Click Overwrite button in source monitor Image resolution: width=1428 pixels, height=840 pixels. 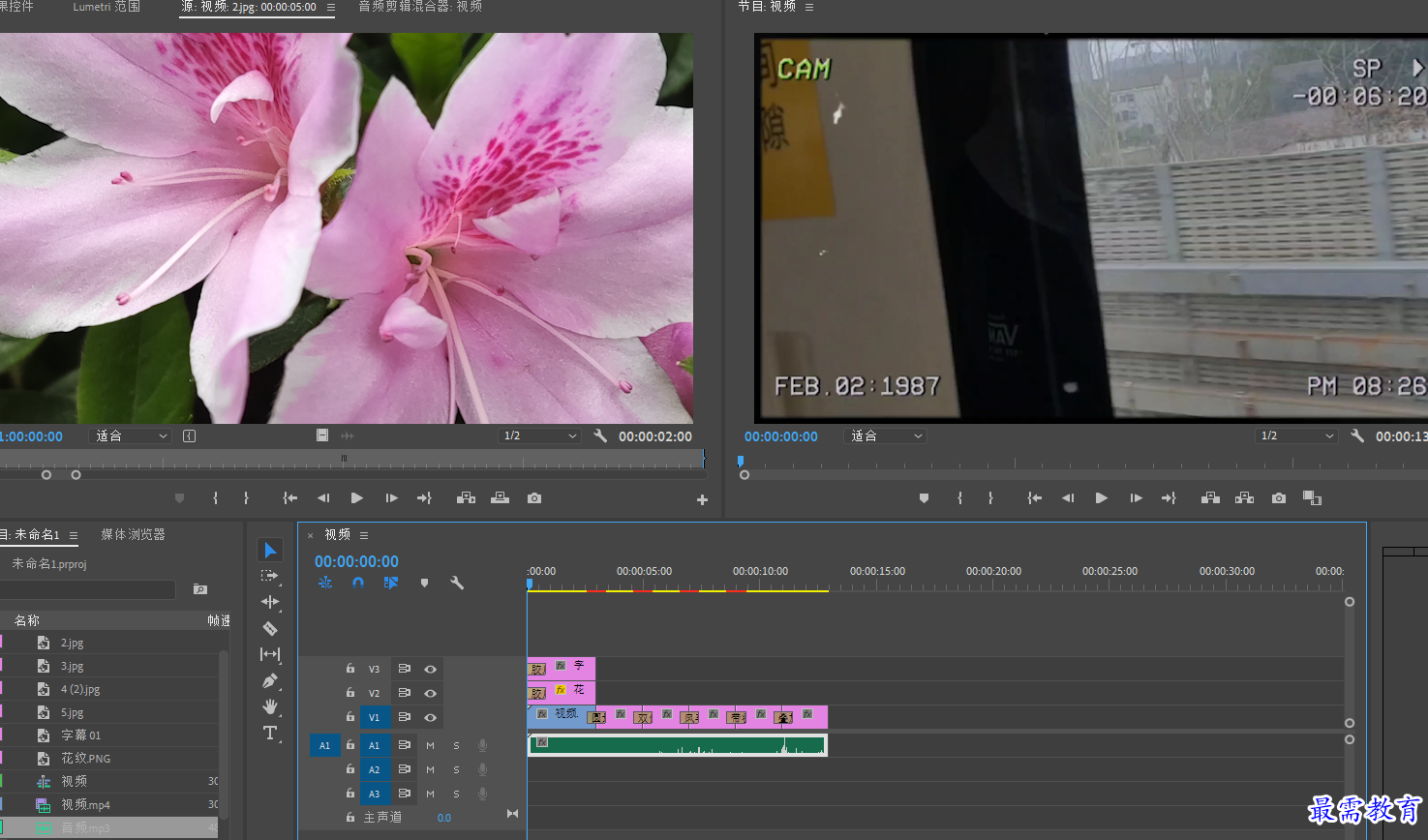coord(500,498)
